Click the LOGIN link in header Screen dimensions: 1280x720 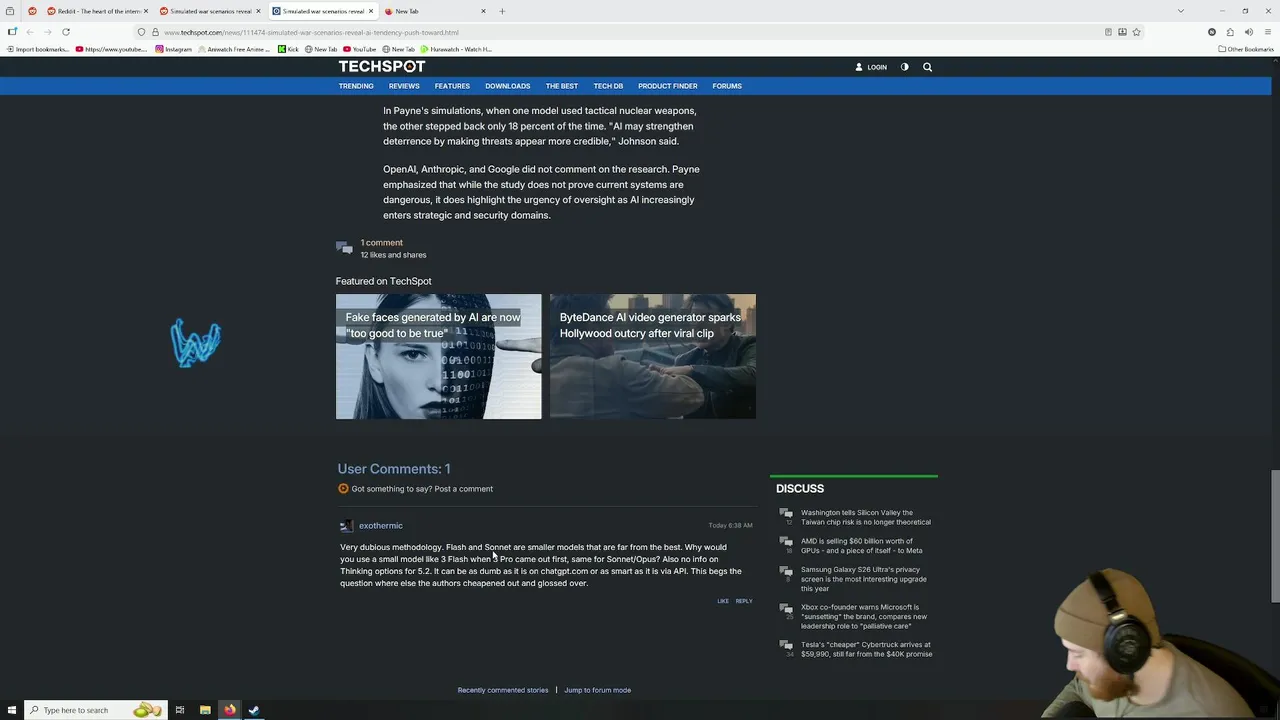coord(871,67)
